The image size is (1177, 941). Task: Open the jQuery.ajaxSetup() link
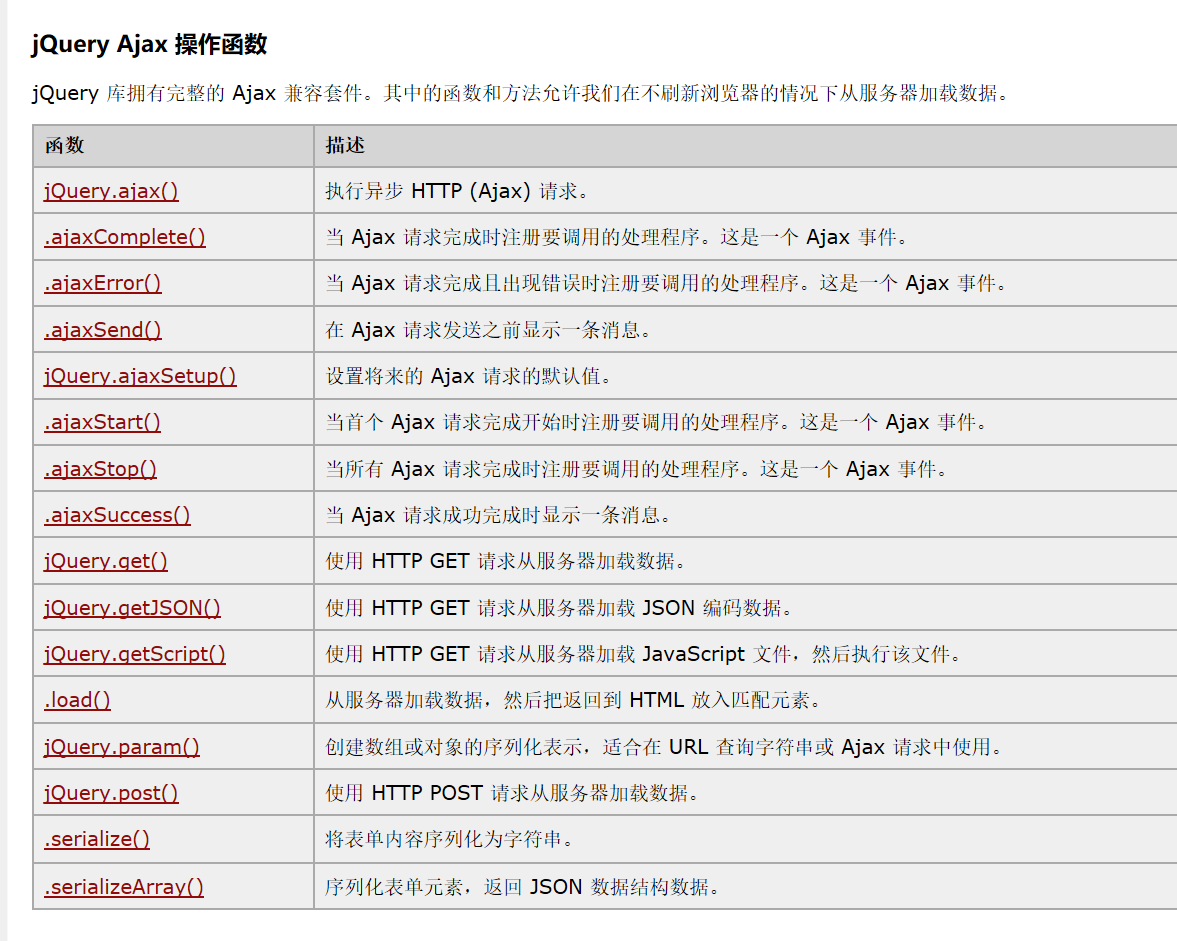[140, 376]
